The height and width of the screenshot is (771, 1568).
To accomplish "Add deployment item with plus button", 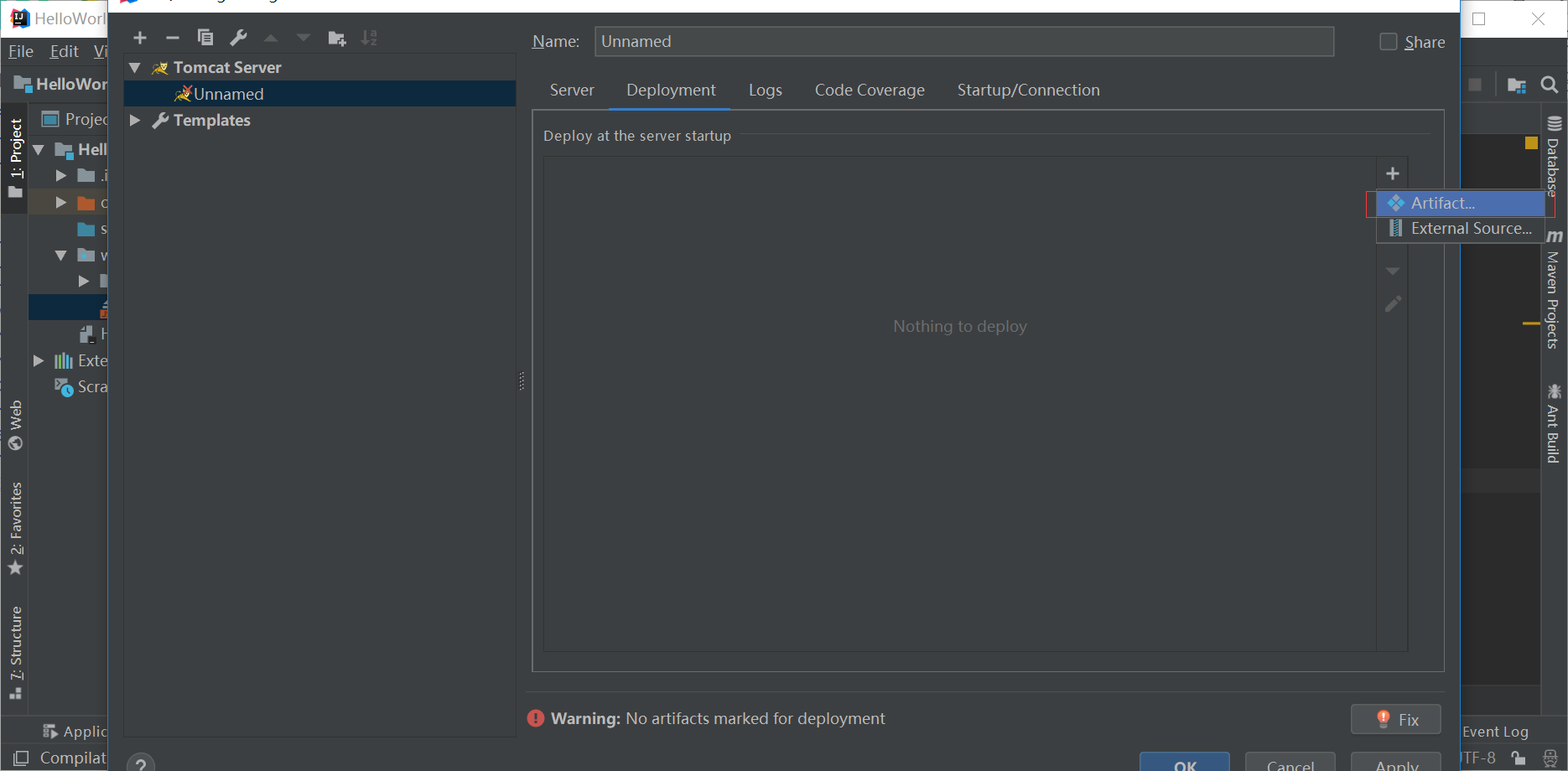I will click(x=1393, y=173).
